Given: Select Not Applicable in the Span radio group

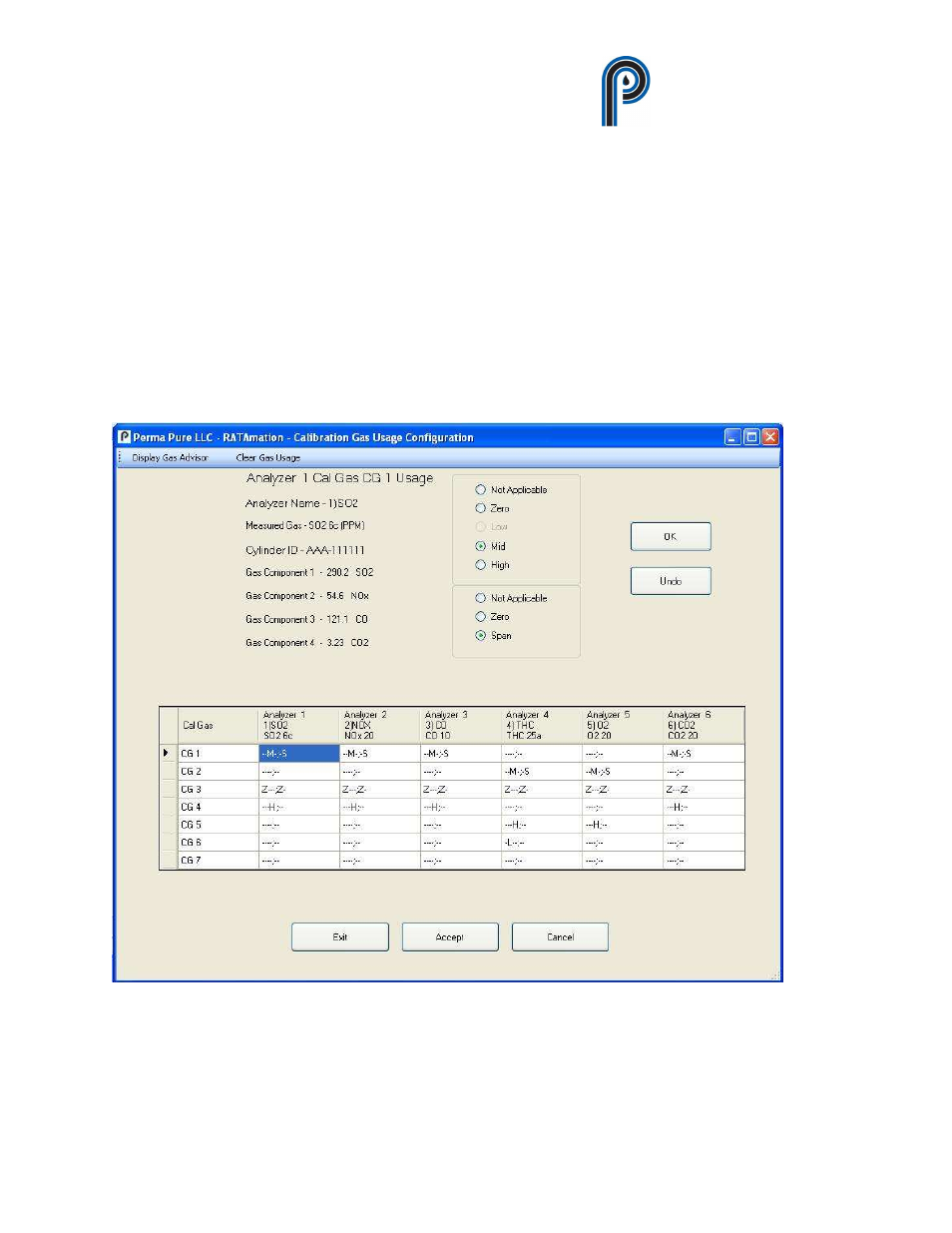Looking at the screenshot, I should [511, 598].
